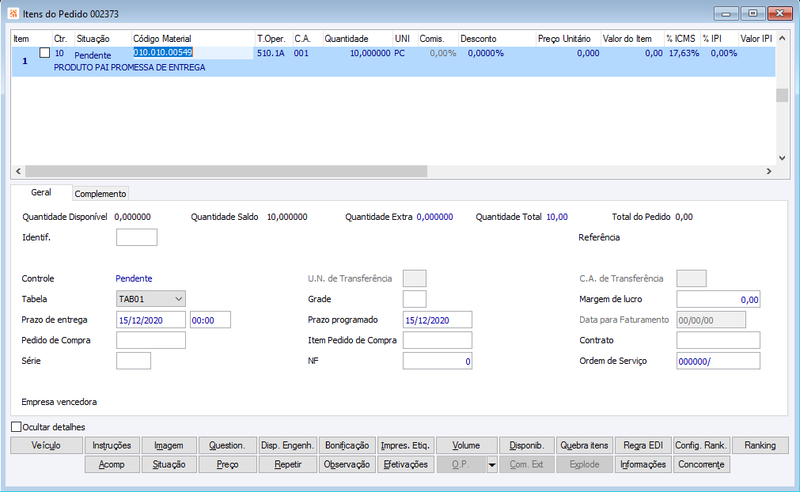Image resolution: width=800 pixels, height=492 pixels.
Task: Click the Preço button
Action: pos(228,464)
